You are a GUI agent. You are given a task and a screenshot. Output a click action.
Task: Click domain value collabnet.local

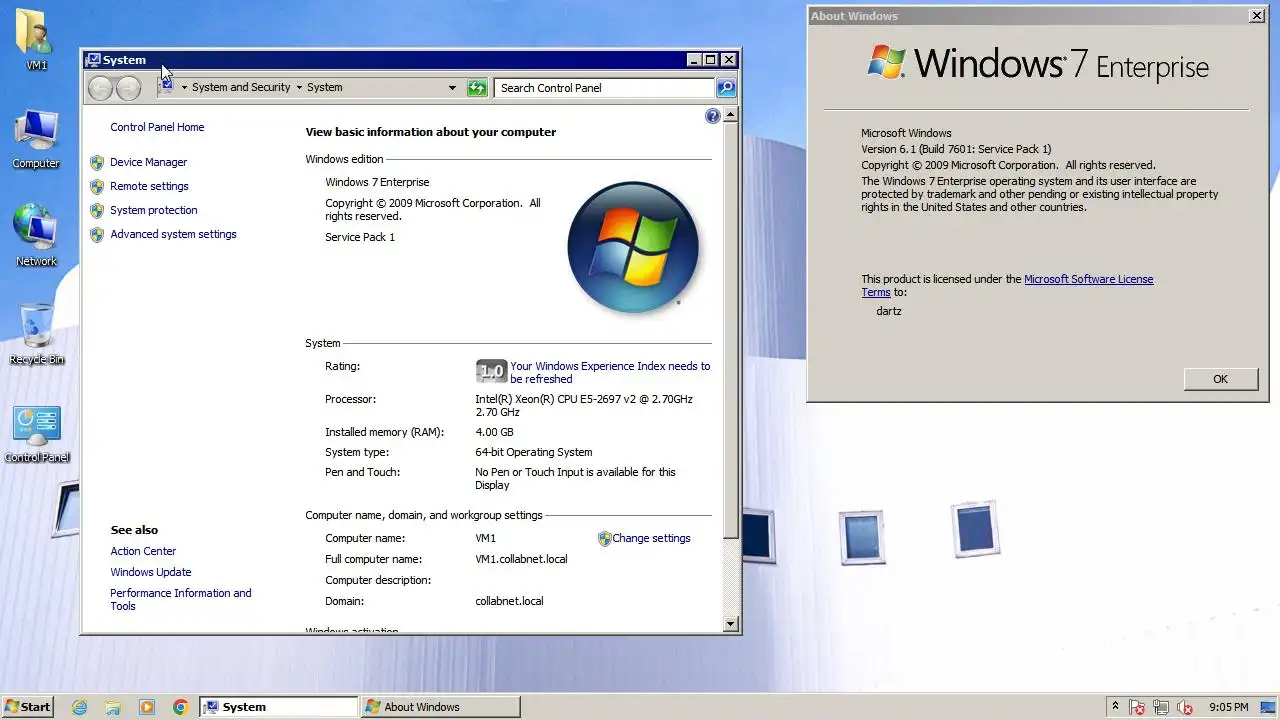click(509, 601)
